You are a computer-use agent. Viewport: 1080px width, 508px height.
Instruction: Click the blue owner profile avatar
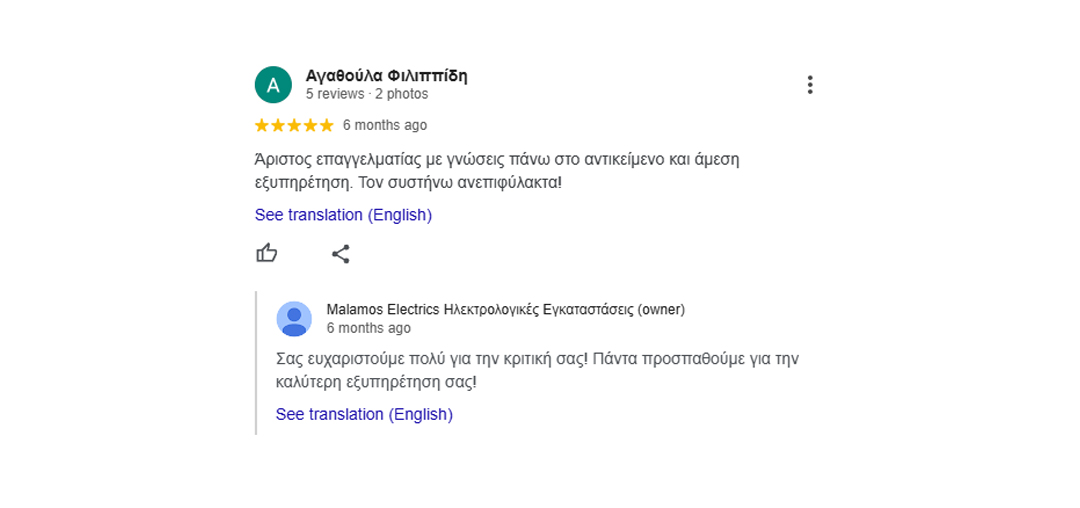[x=294, y=319]
